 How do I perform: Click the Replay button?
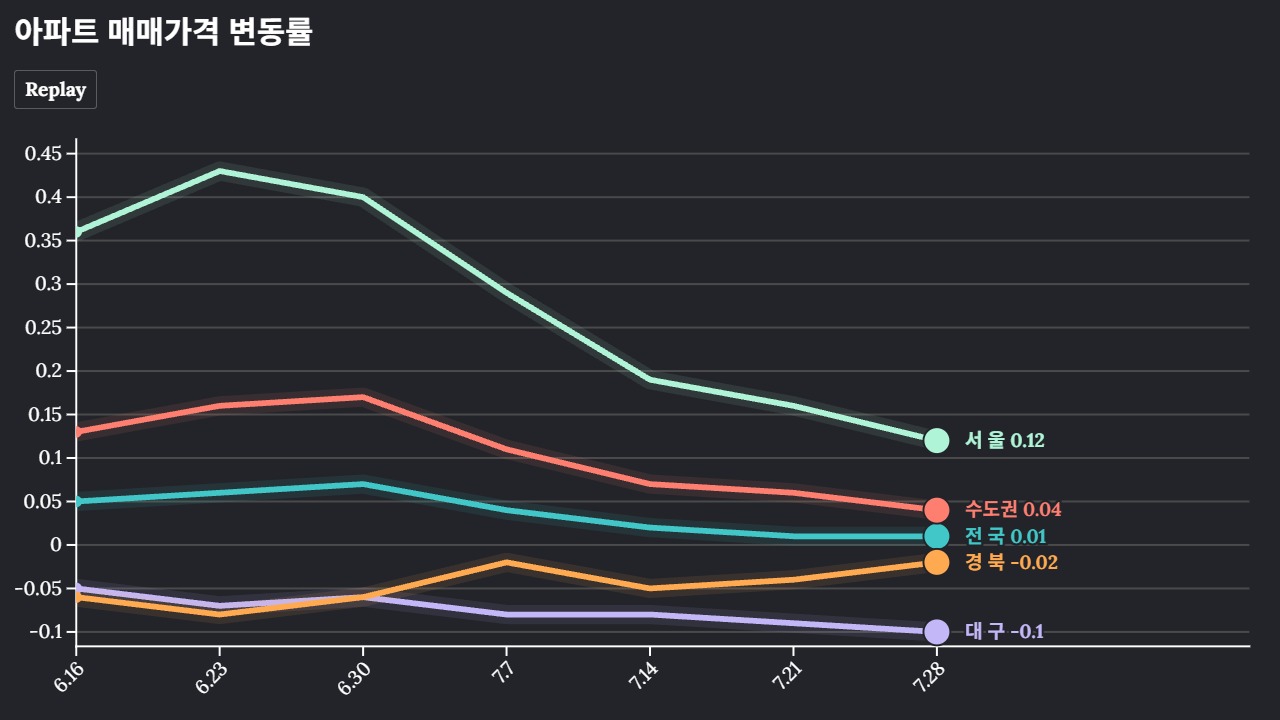point(55,89)
